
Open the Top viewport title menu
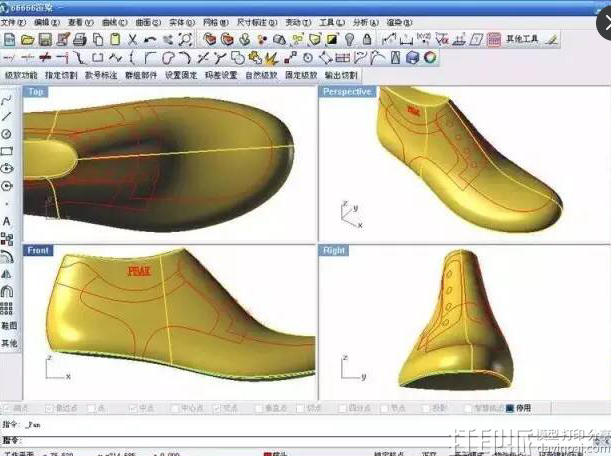tap(36, 91)
